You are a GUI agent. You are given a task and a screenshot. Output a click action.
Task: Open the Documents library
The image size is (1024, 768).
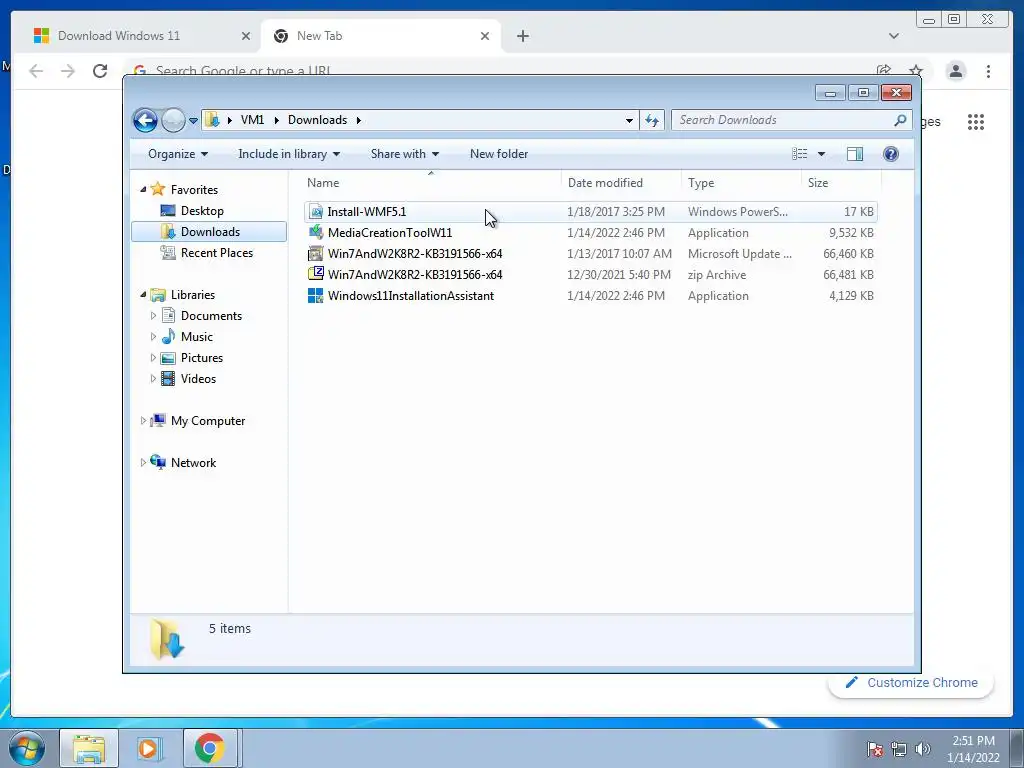click(x=211, y=316)
